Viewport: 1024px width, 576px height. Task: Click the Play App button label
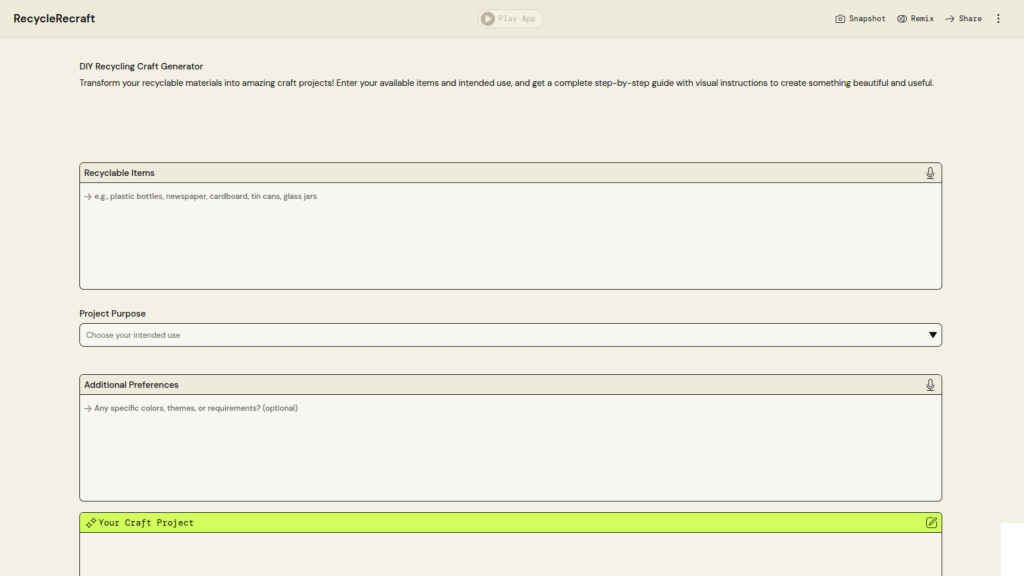[518, 19]
